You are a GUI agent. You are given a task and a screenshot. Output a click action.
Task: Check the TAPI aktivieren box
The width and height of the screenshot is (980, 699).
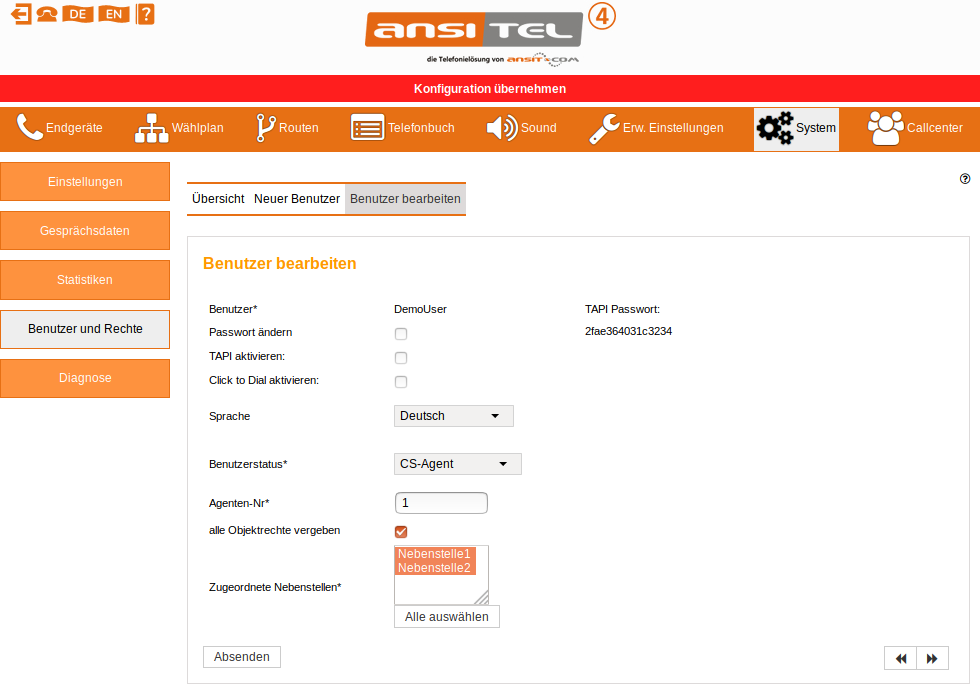tap(401, 357)
